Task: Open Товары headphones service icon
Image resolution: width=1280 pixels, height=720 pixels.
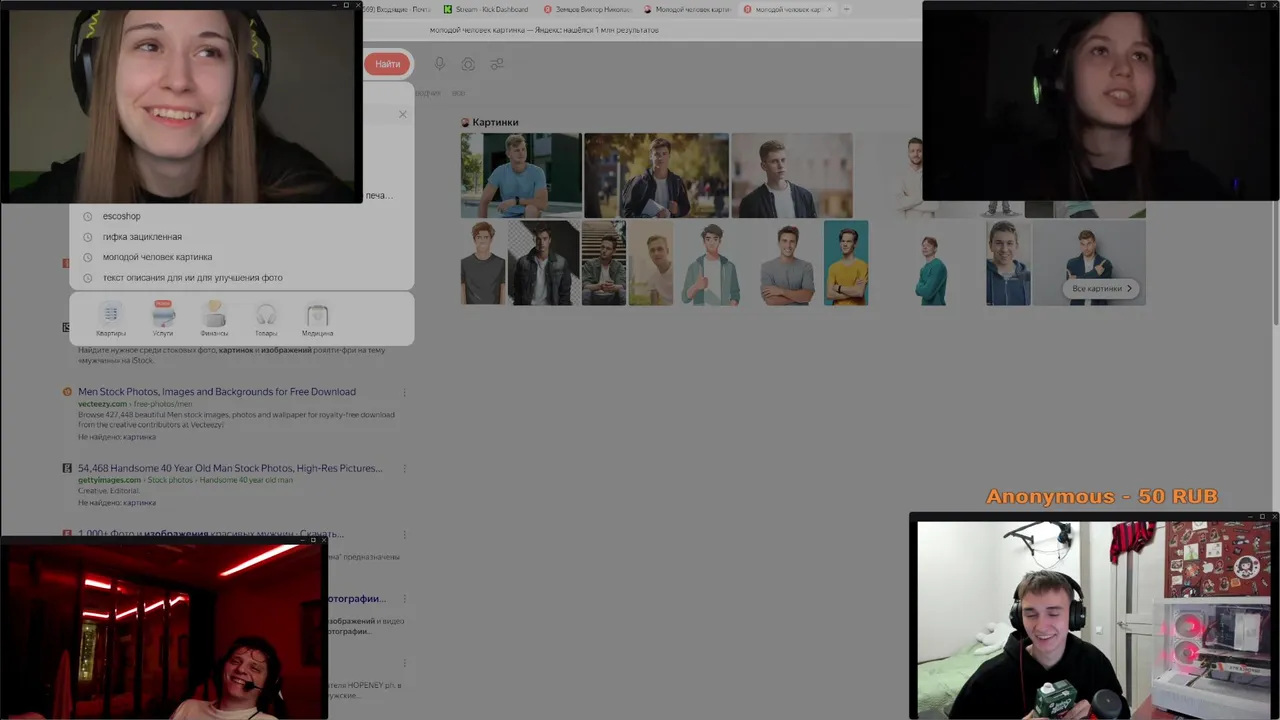Action: coord(266,319)
